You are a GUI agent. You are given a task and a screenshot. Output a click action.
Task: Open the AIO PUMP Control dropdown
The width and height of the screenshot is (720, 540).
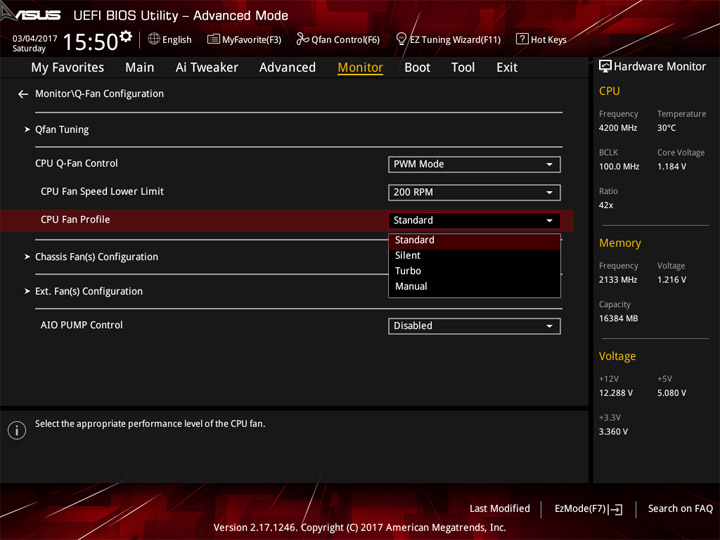tap(474, 326)
